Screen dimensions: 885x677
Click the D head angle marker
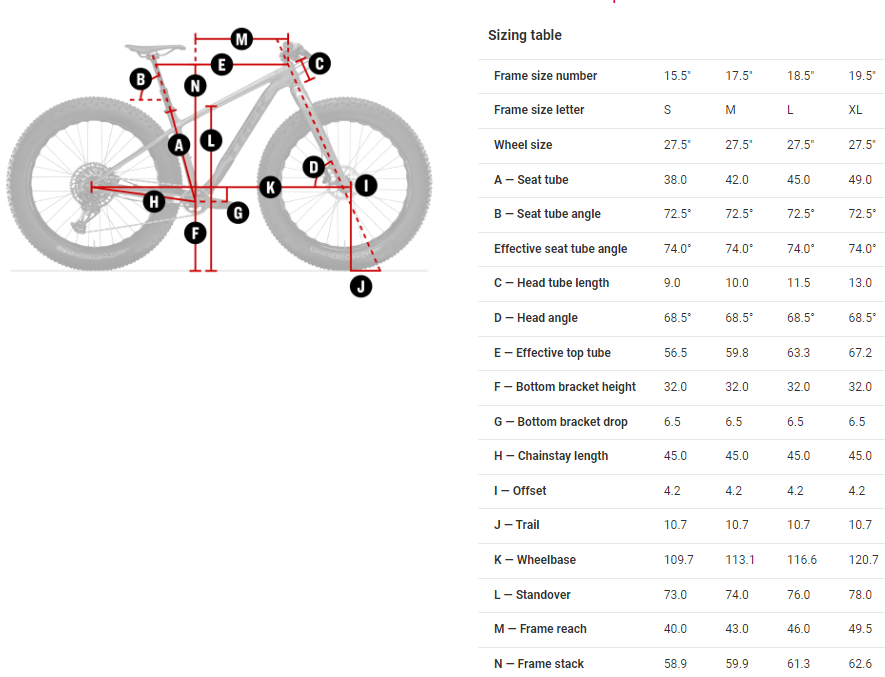[314, 166]
